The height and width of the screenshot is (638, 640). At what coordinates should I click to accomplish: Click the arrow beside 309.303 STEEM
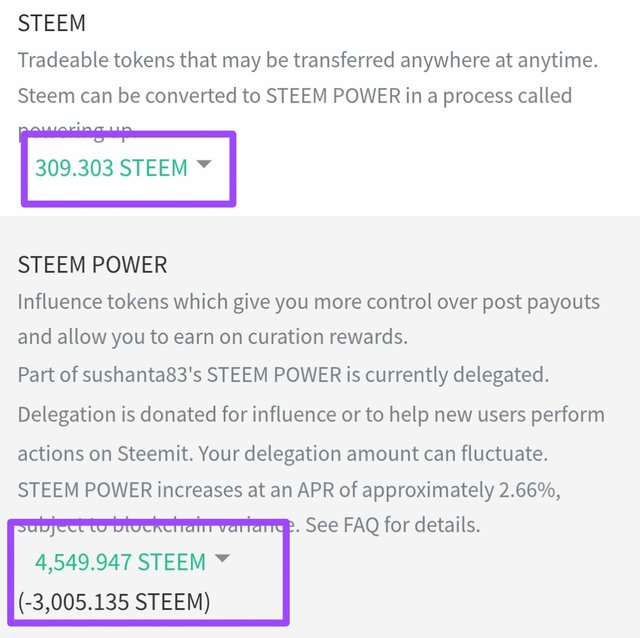click(204, 165)
